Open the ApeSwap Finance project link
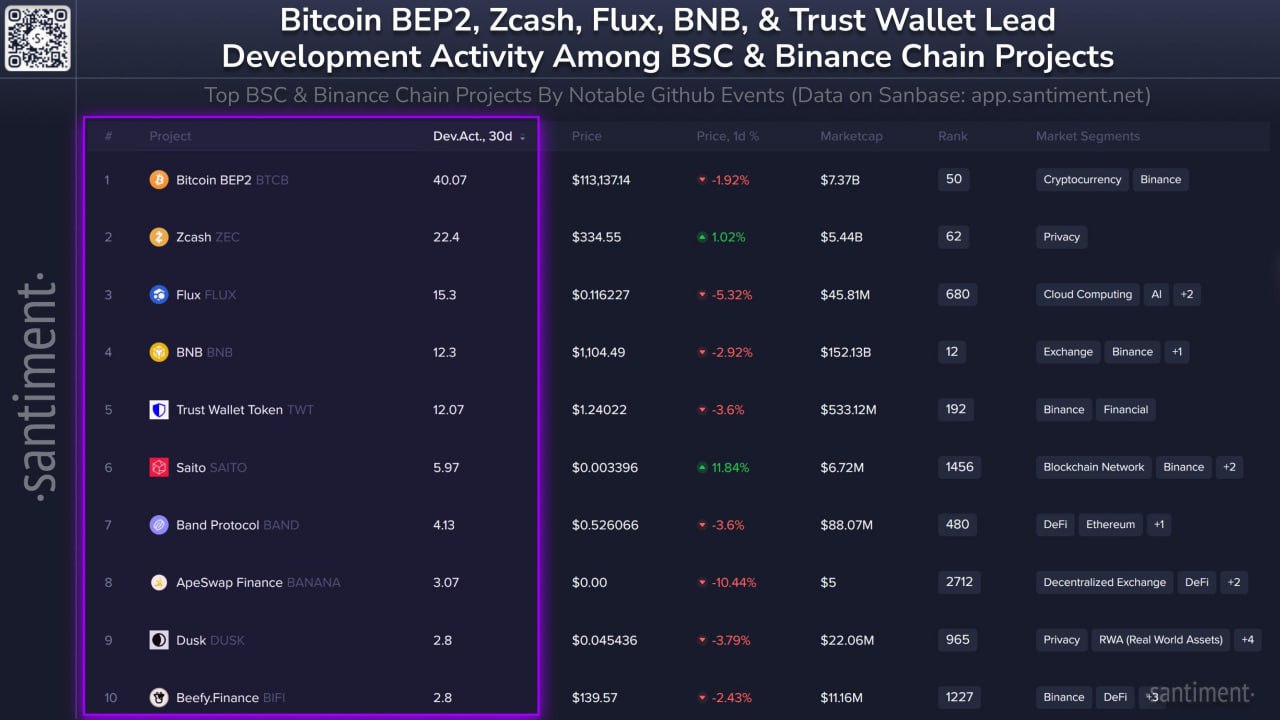Viewport: 1280px width, 720px height. (x=229, y=582)
